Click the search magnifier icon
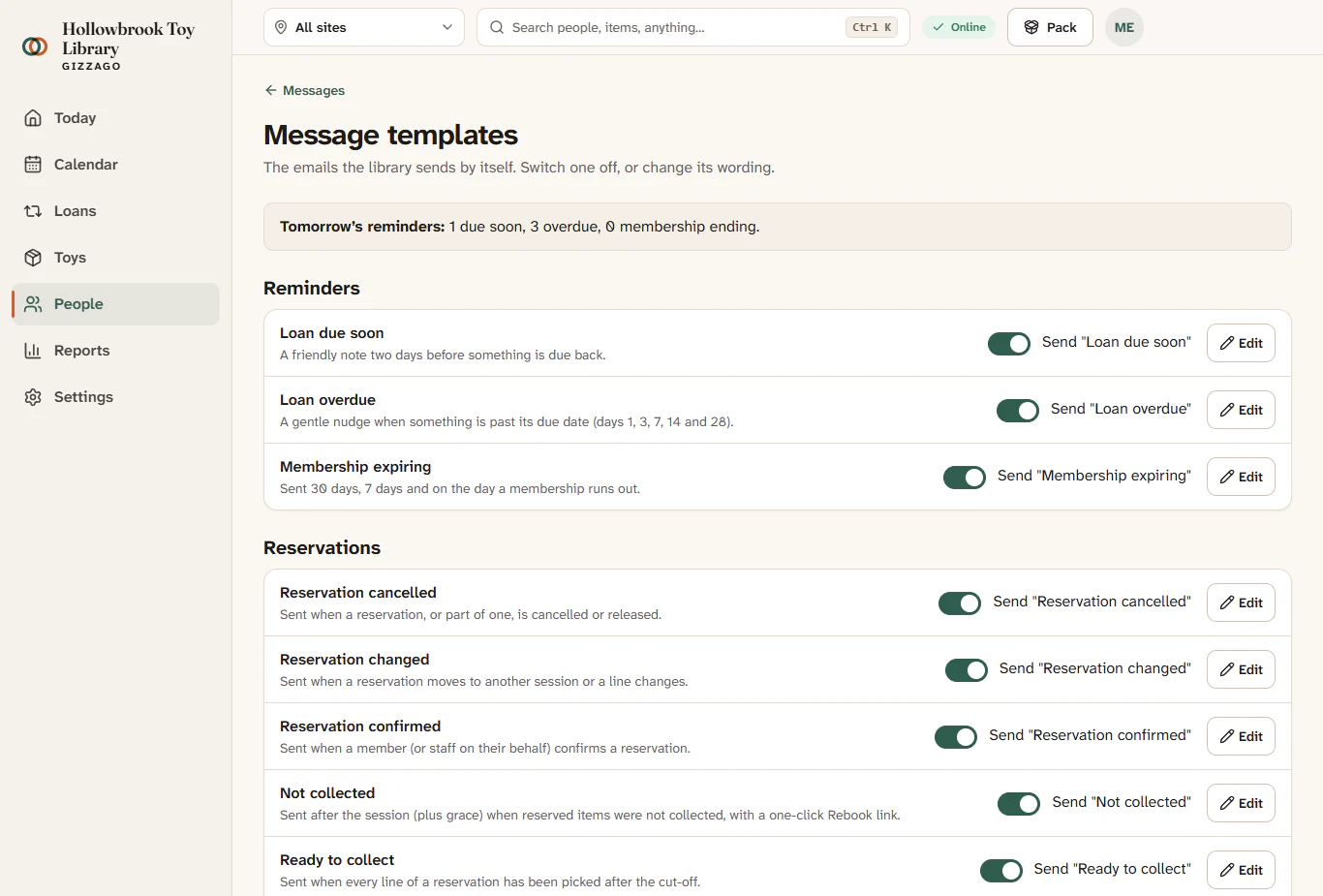Image resolution: width=1323 pixels, height=896 pixels. pyautogui.click(x=497, y=27)
